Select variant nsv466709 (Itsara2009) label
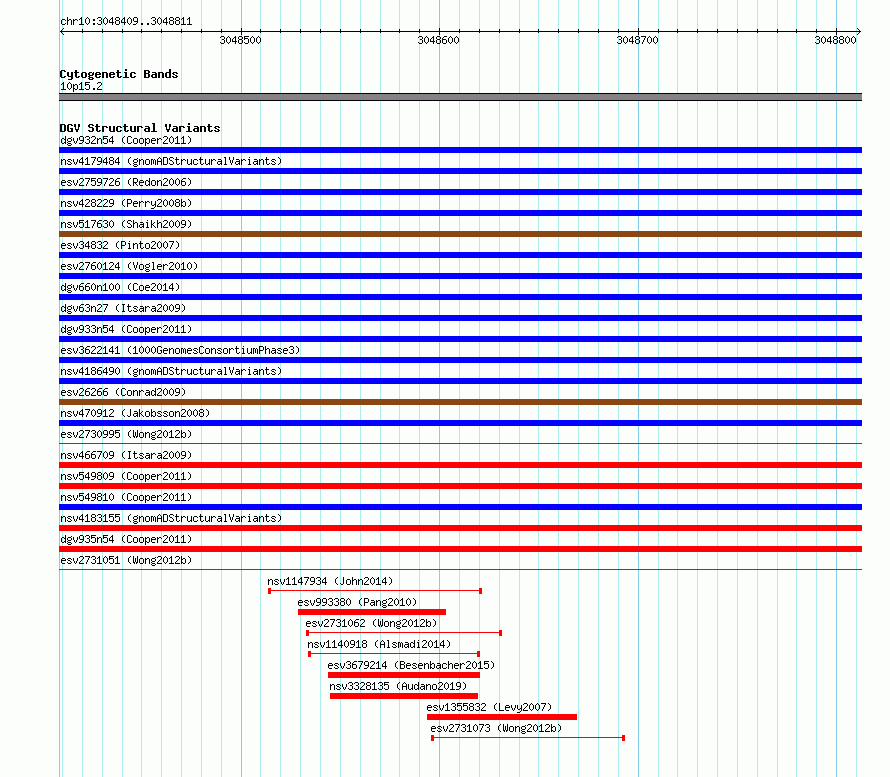This screenshot has height=777, width=890. [x=126, y=455]
